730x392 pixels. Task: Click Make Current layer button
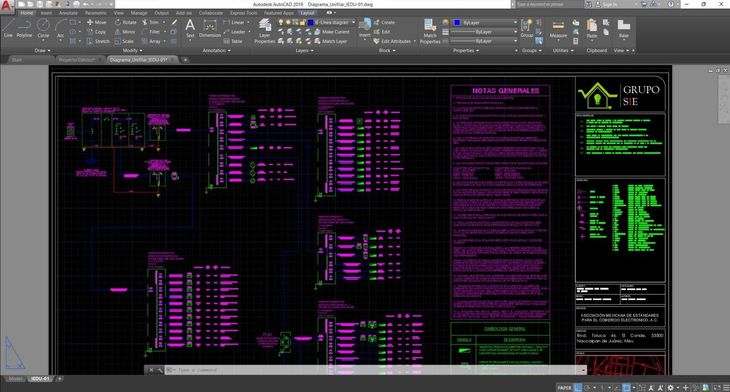coord(331,32)
